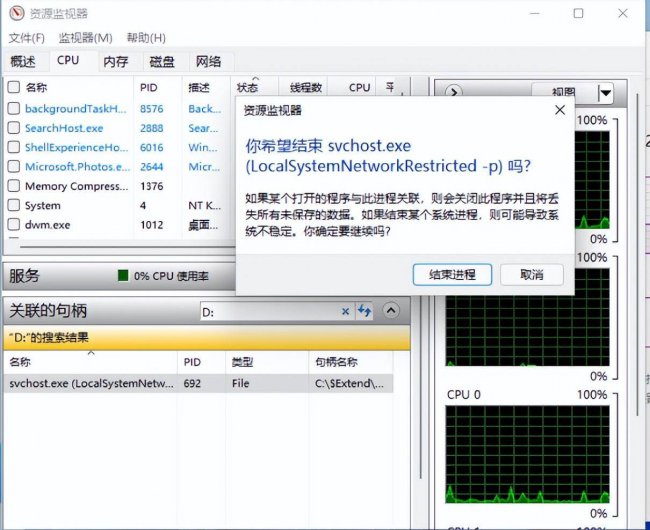Click the 取消 button in the dialog
The height and width of the screenshot is (530, 650).
click(532, 275)
